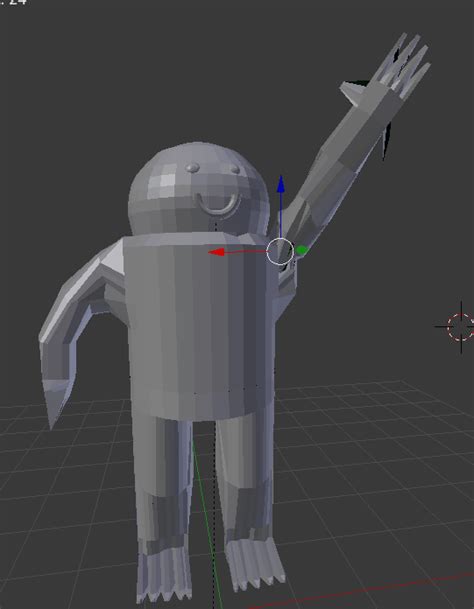Click the 3D cursor crosshair in the viewport

[x=460, y=327]
